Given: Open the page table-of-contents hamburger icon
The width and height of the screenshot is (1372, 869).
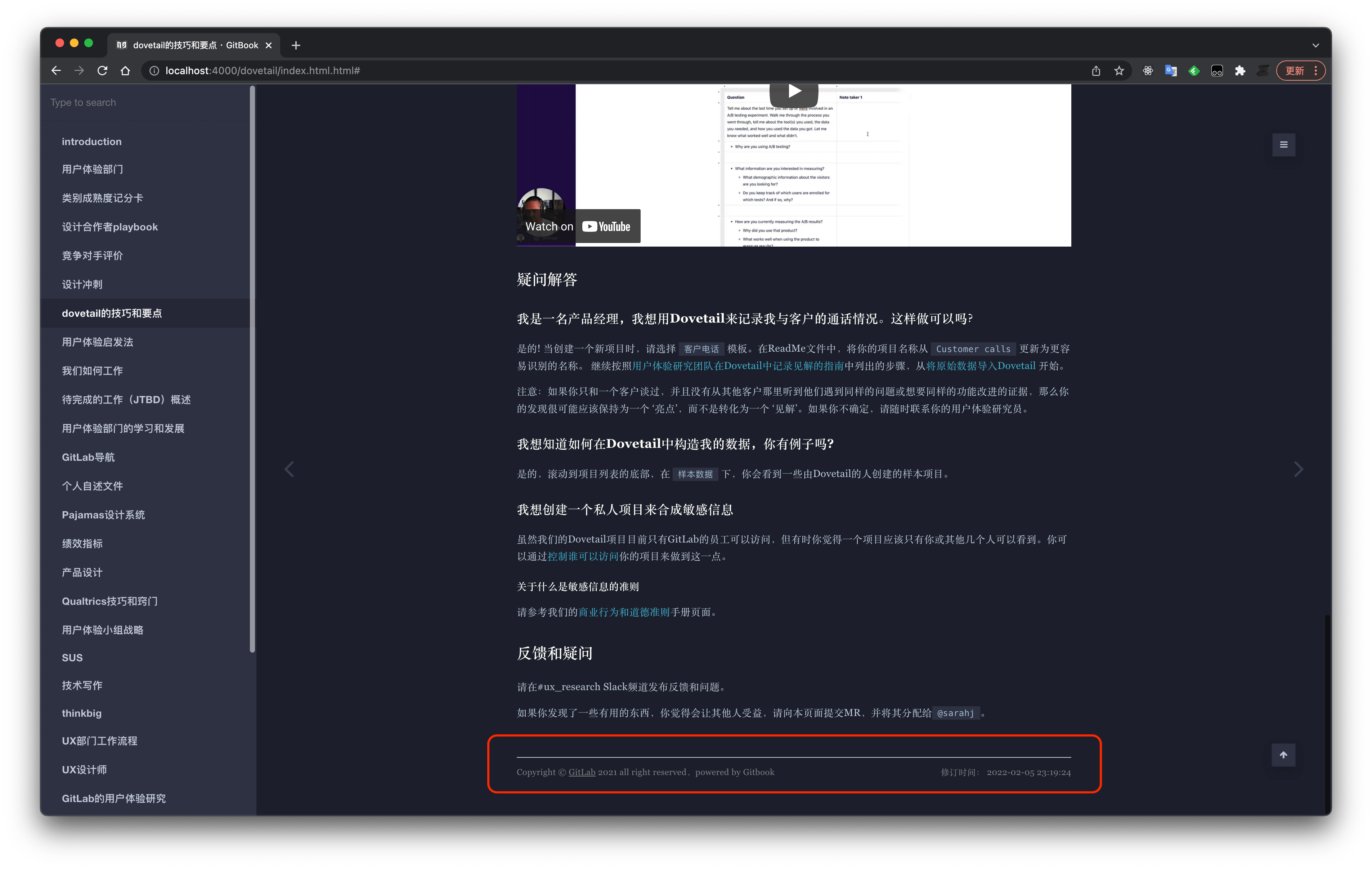Looking at the screenshot, I should point(1283,145).
